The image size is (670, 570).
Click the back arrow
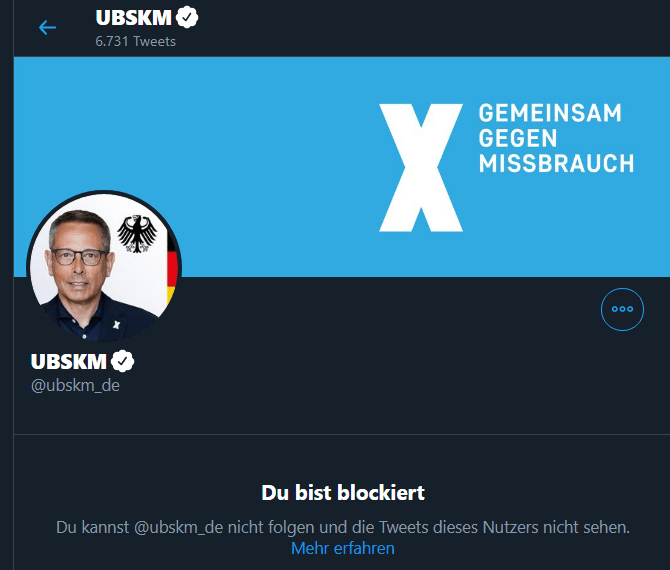[47, 27]
